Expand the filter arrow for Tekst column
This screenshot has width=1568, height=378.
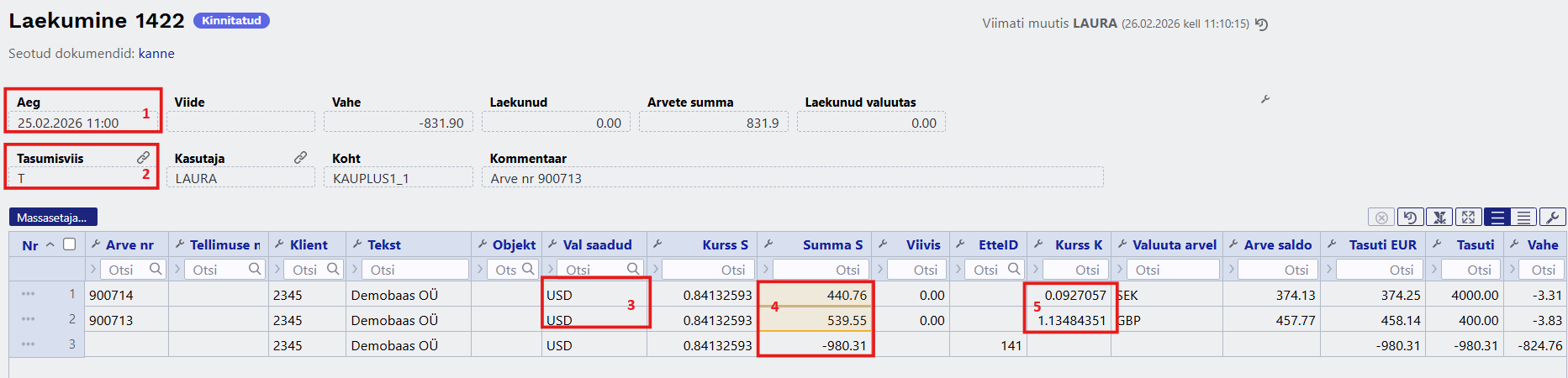(x=354, y=270)
